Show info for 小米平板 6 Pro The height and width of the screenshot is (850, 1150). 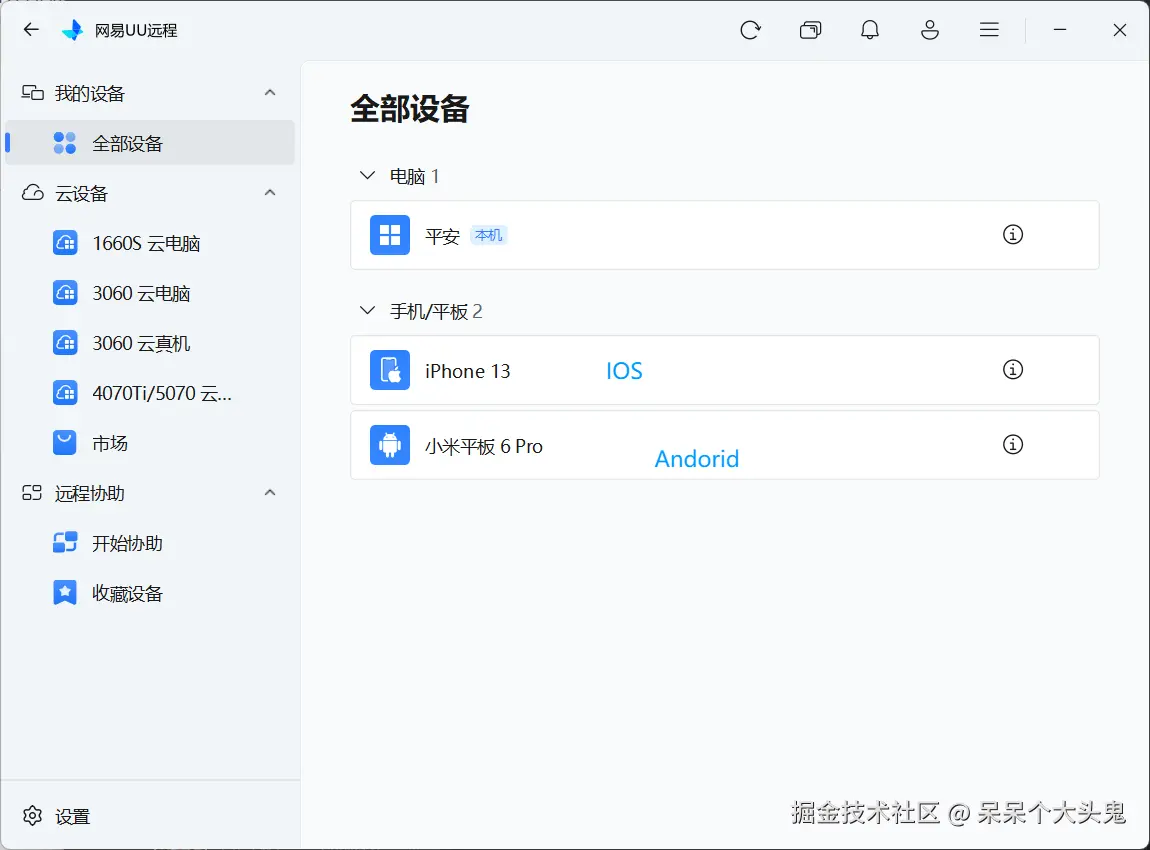tap(1013, 444)
